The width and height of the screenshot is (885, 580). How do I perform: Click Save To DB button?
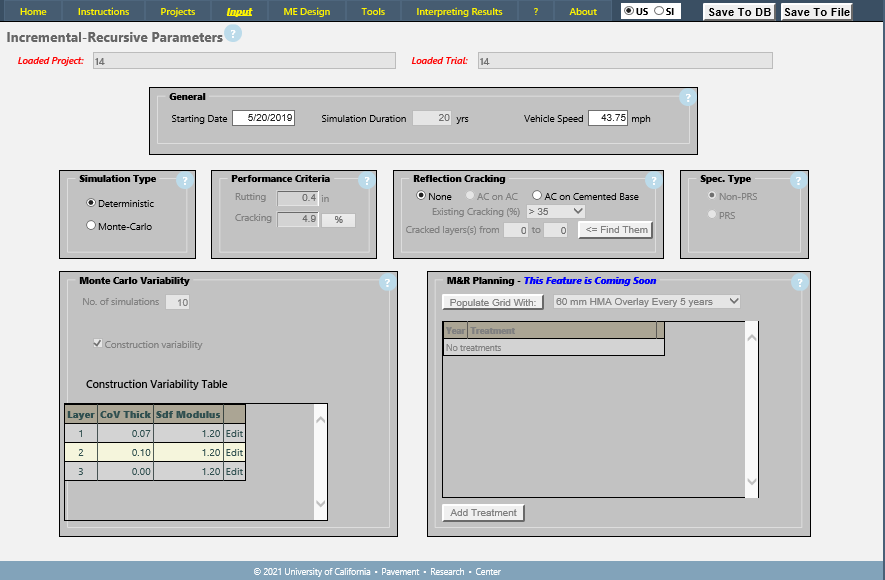[739, 12]
